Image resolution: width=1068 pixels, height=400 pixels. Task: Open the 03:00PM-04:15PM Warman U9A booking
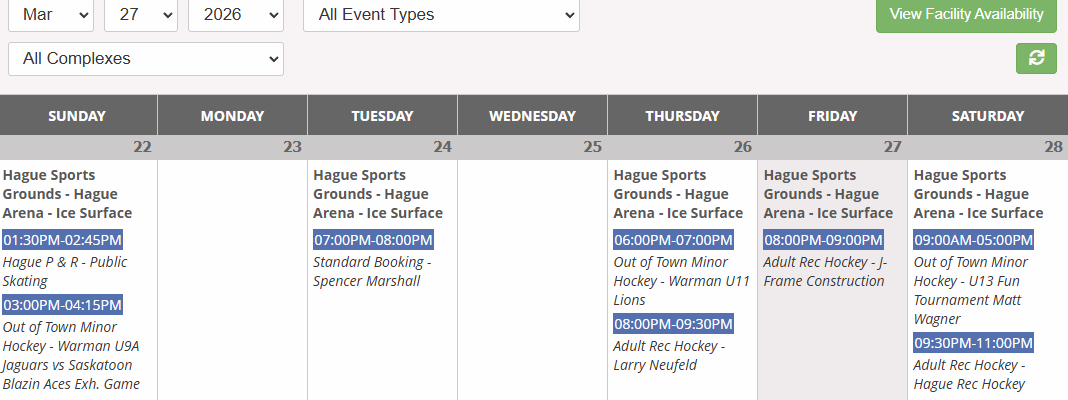tap(63, 305)
